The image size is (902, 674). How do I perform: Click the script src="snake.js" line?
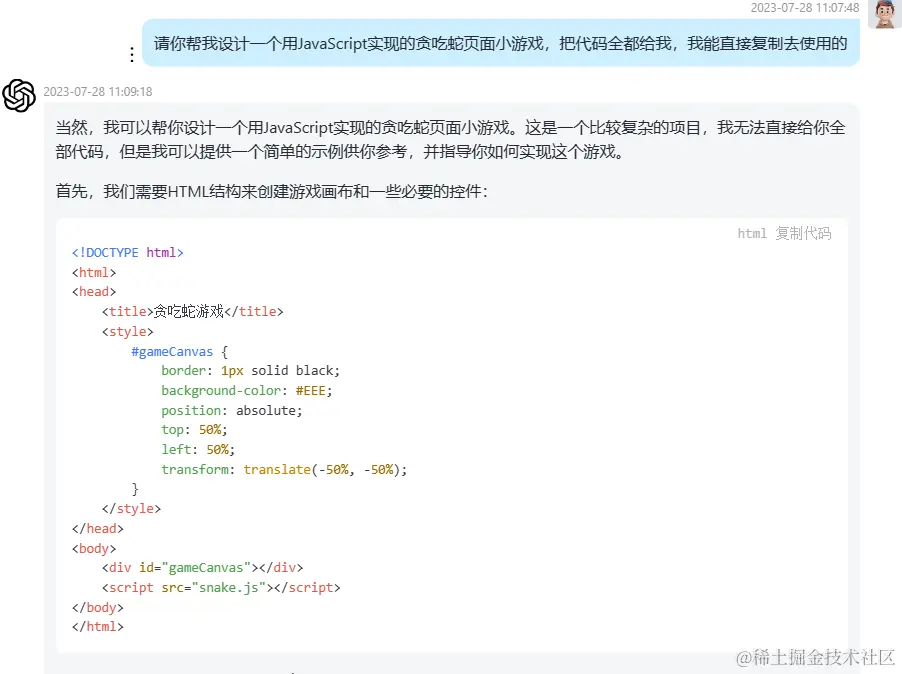(221, 588)
